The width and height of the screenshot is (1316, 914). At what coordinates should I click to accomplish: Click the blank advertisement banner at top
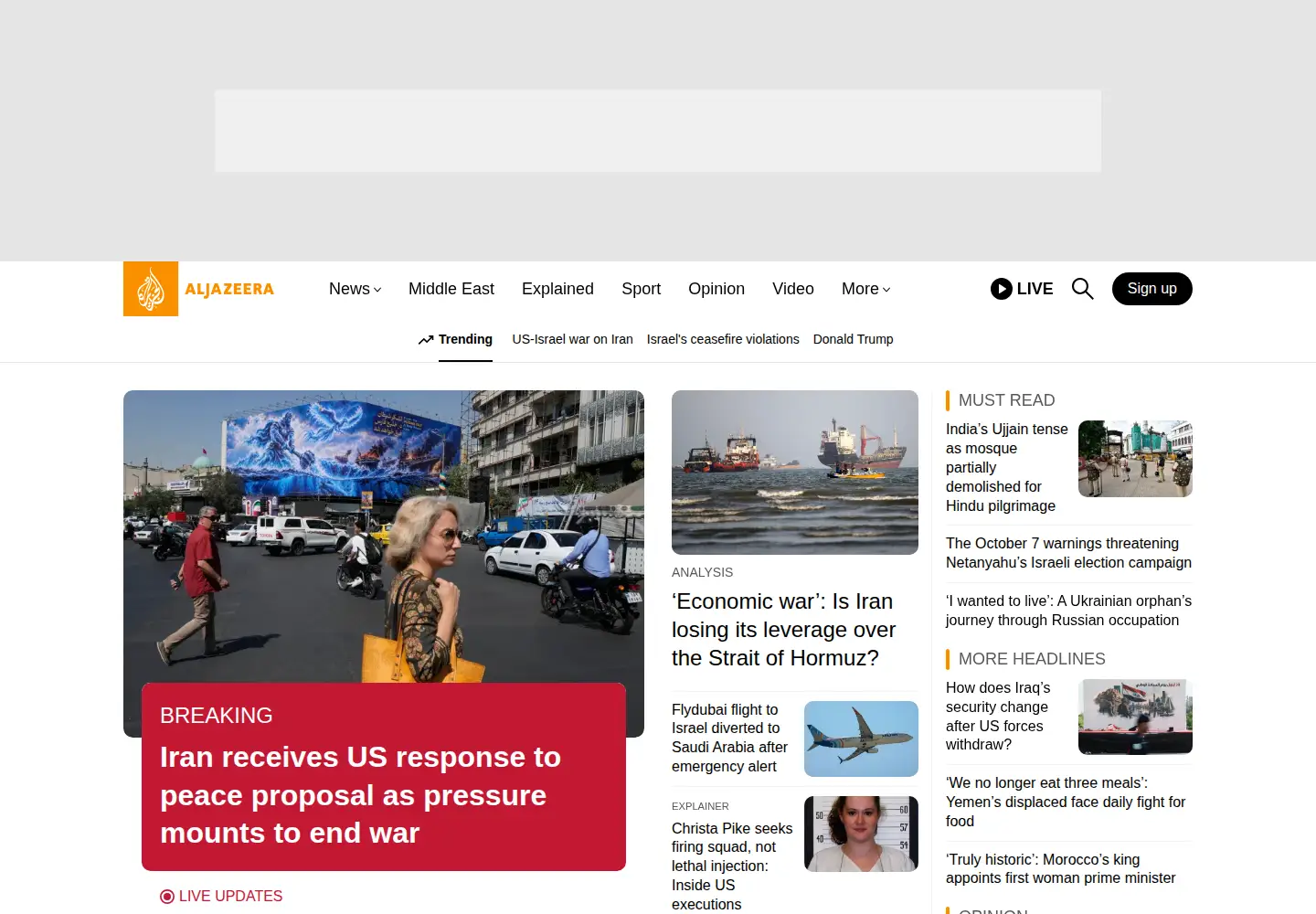[x=658, y=131]
